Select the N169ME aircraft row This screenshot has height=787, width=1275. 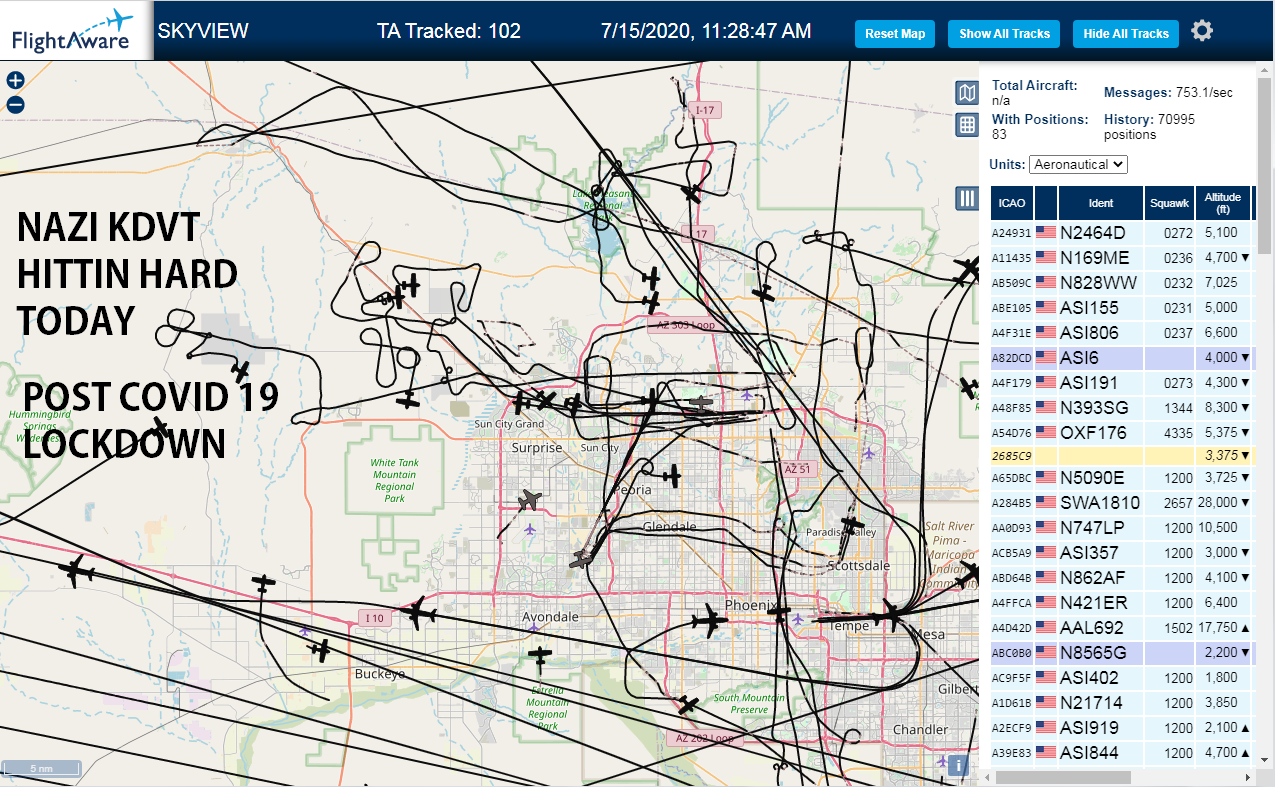pos(1121,257)
